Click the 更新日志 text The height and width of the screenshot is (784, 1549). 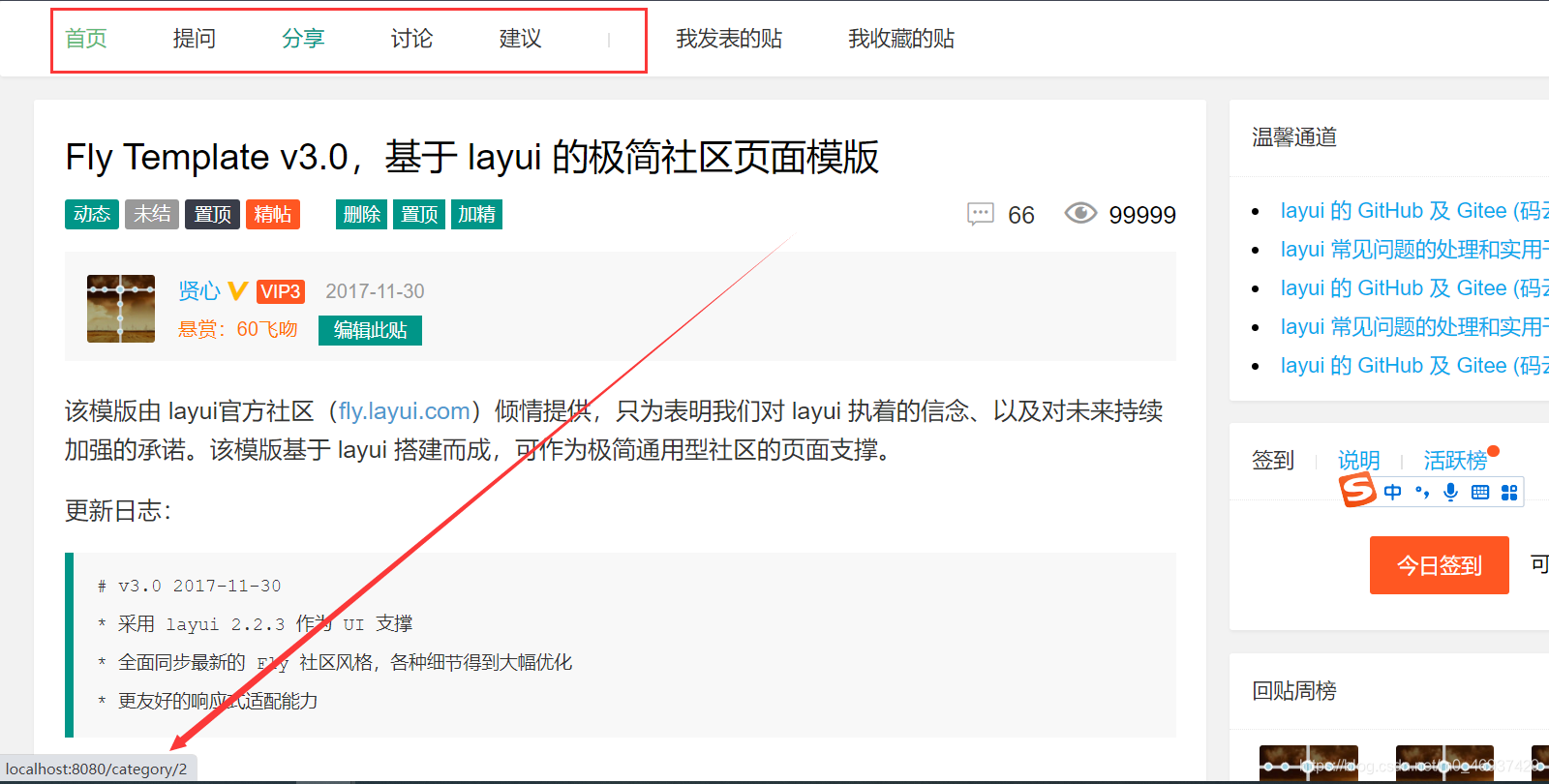click(118, 511)
